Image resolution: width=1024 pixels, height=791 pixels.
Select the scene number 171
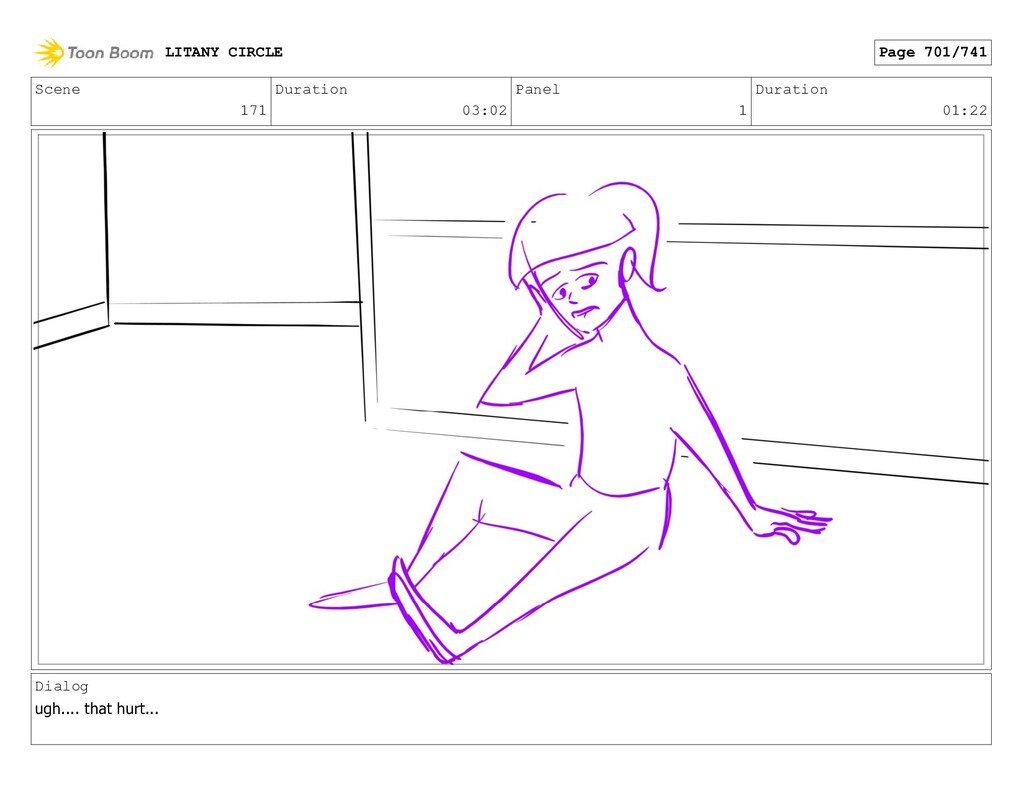[253, 110]
